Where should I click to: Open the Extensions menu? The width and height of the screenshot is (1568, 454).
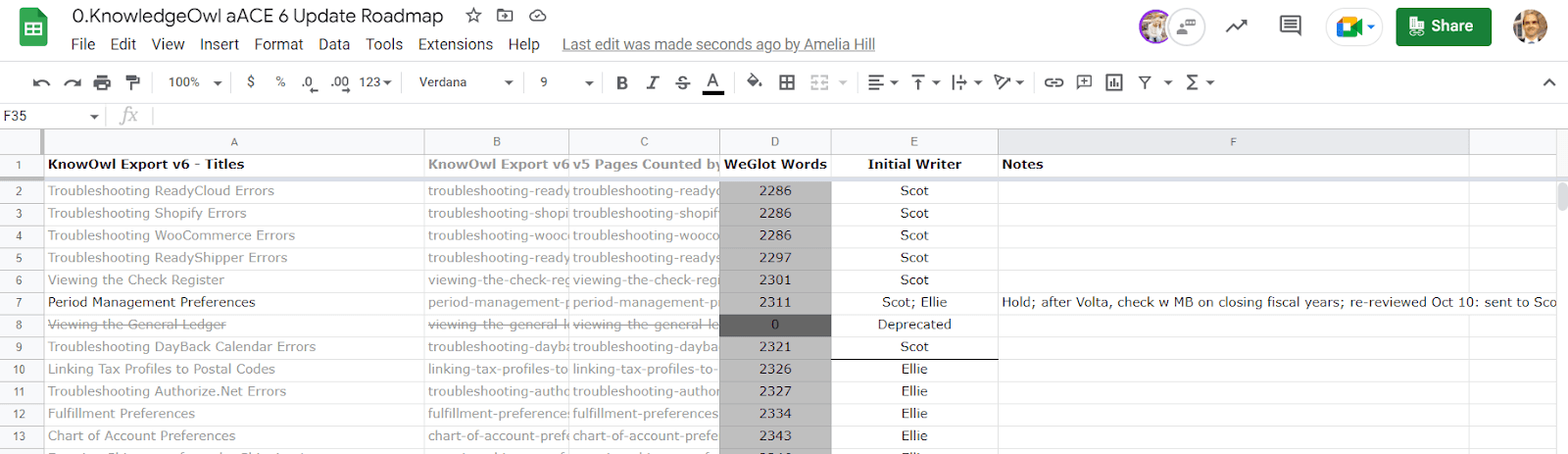(456, 44)
